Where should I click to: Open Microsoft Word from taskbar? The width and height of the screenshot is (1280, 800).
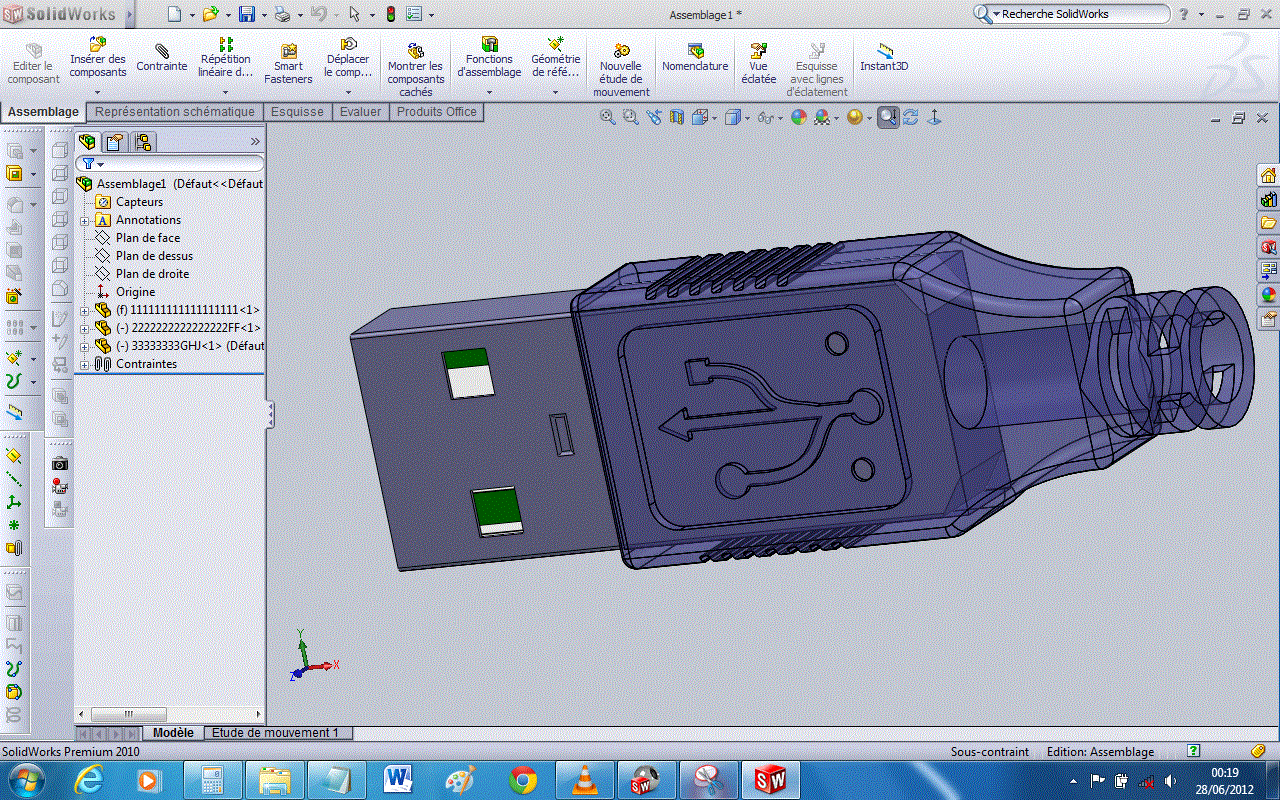[x=398, y=779]
